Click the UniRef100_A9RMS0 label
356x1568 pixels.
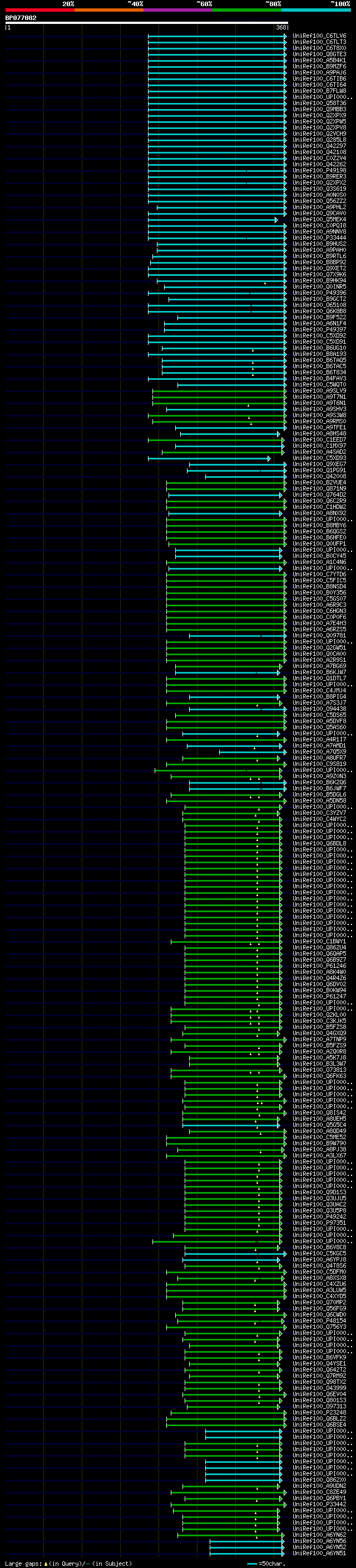pyautogui.click(x=319, y=421)
